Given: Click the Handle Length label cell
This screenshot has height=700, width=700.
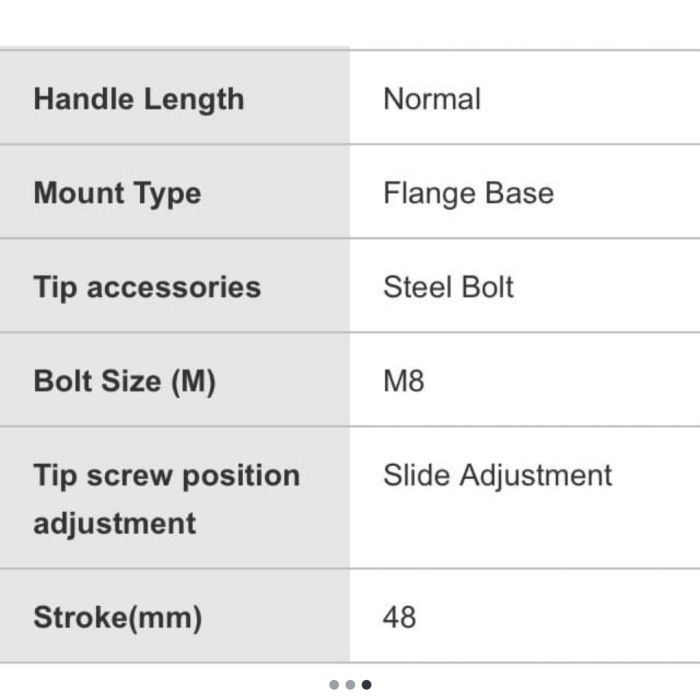Looking at the screenshot, I should [x=138, y=99].
